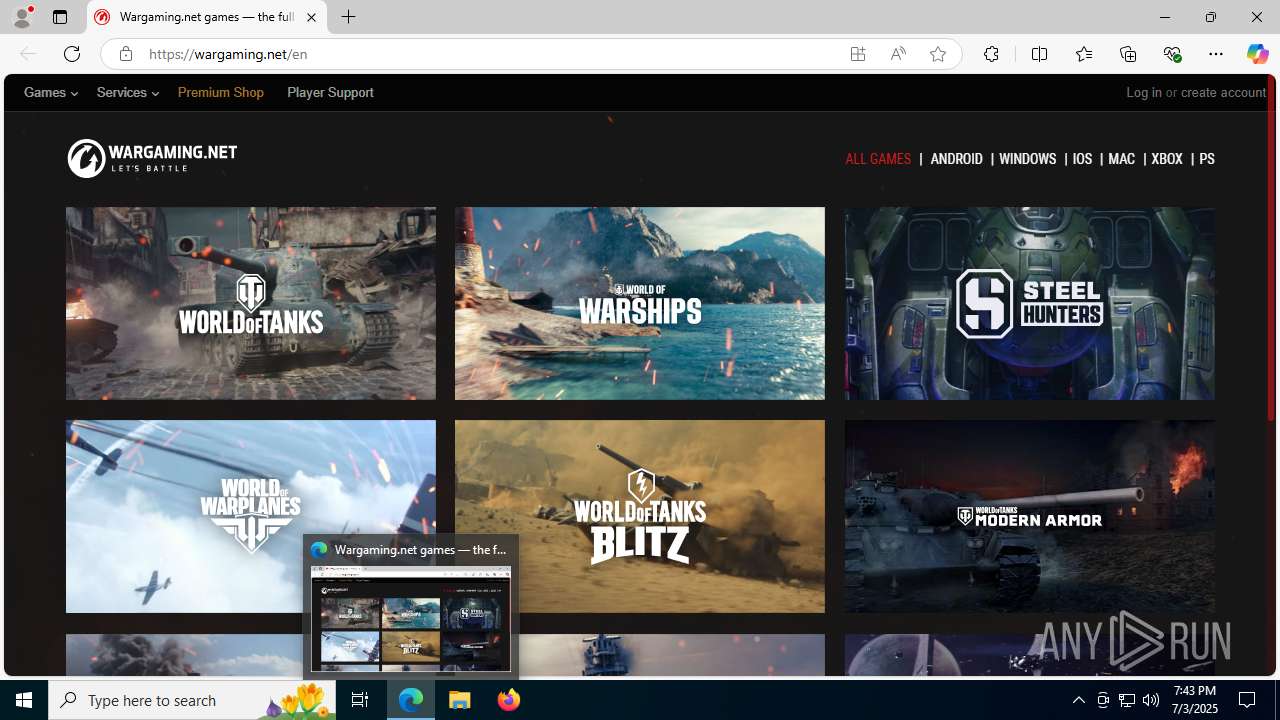
Task: Launch Firefox from taskbar
Action: 508,700
